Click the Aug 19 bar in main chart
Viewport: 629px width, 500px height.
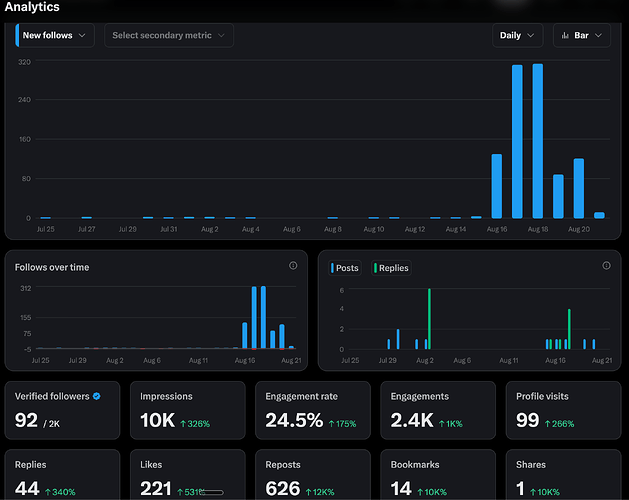(558, 196)
